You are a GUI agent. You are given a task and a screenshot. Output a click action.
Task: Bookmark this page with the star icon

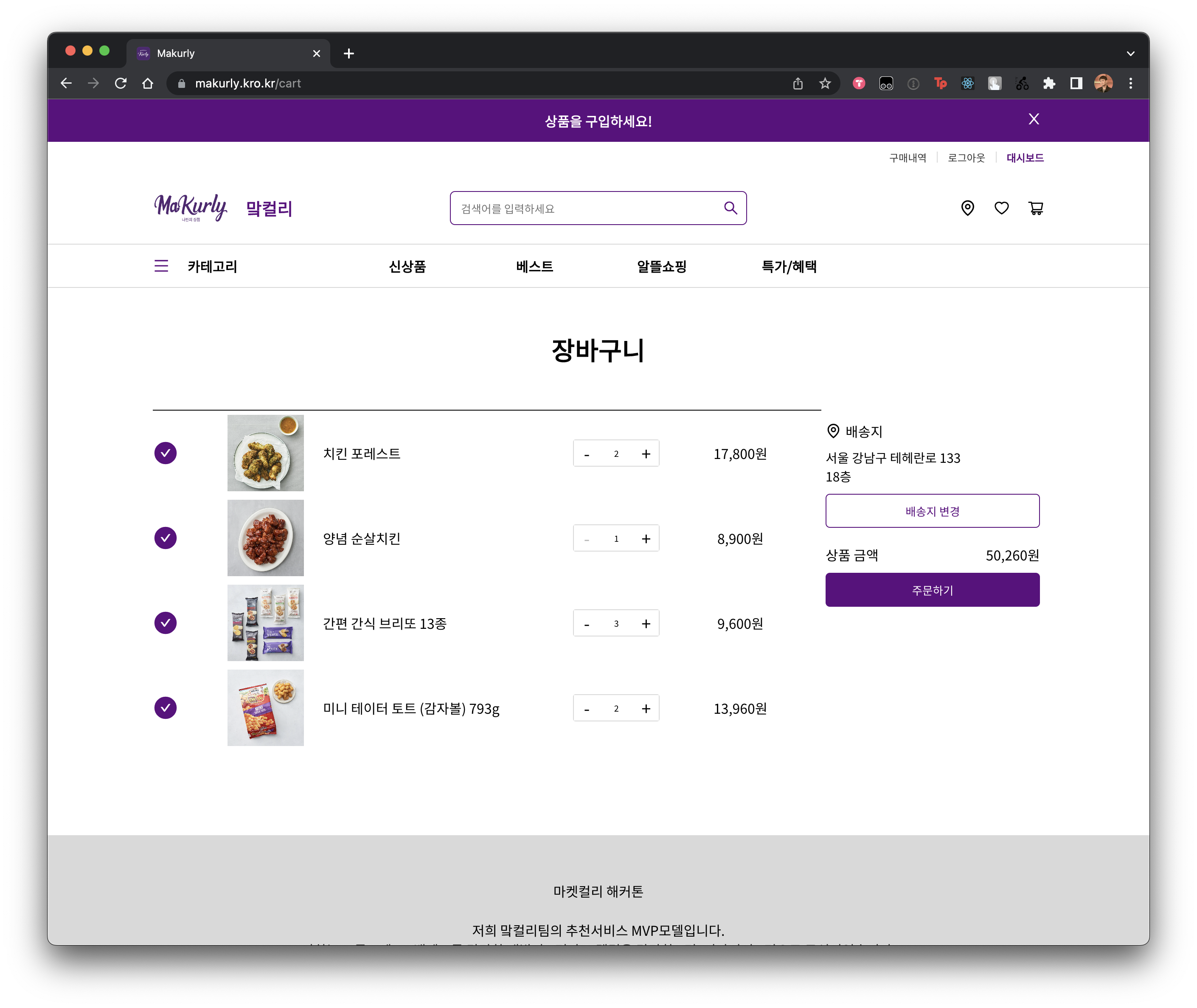824,83
